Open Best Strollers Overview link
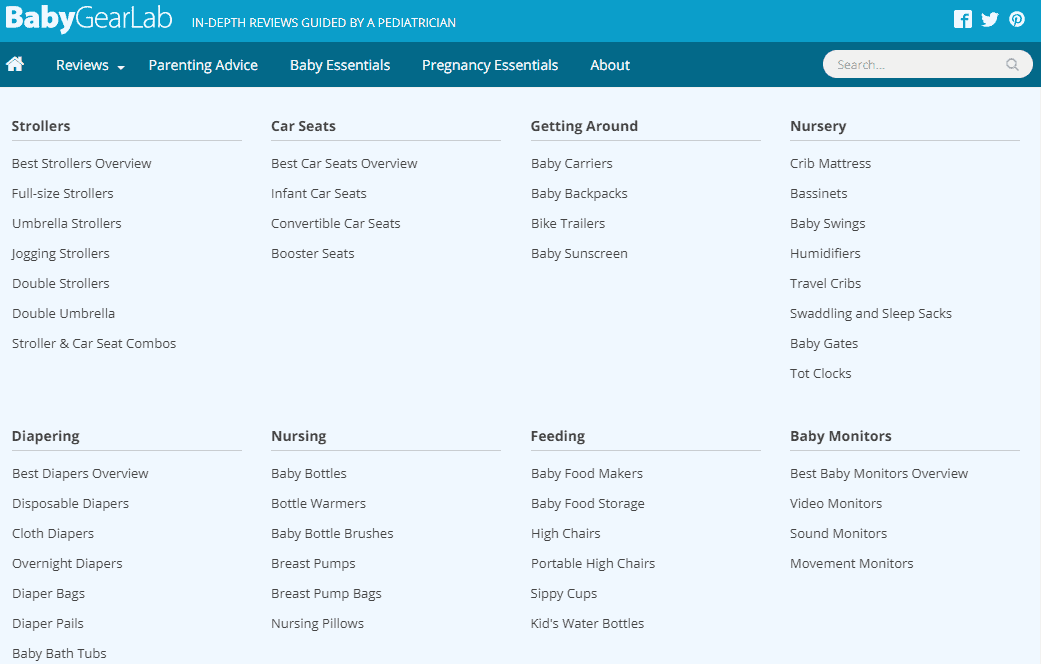The width and height of the screenshot is (1041, 664). coord(82,163)
